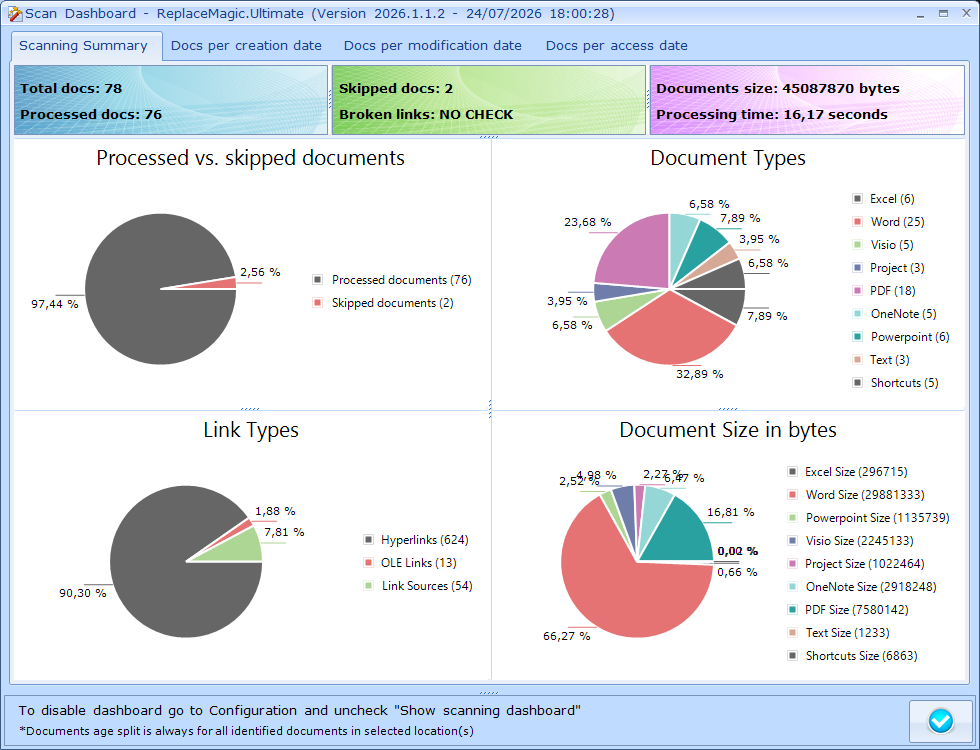Image resolution: width=980 pixels, height=750 pixels.
Task: Select the Docs per access date tab
Action: [x=616, y=46]
